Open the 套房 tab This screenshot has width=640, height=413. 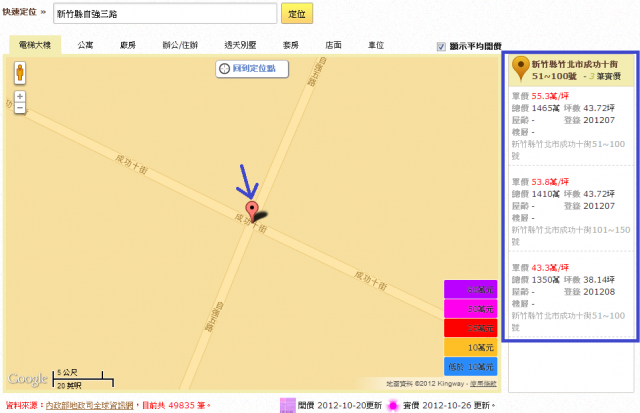pos(291,45)
